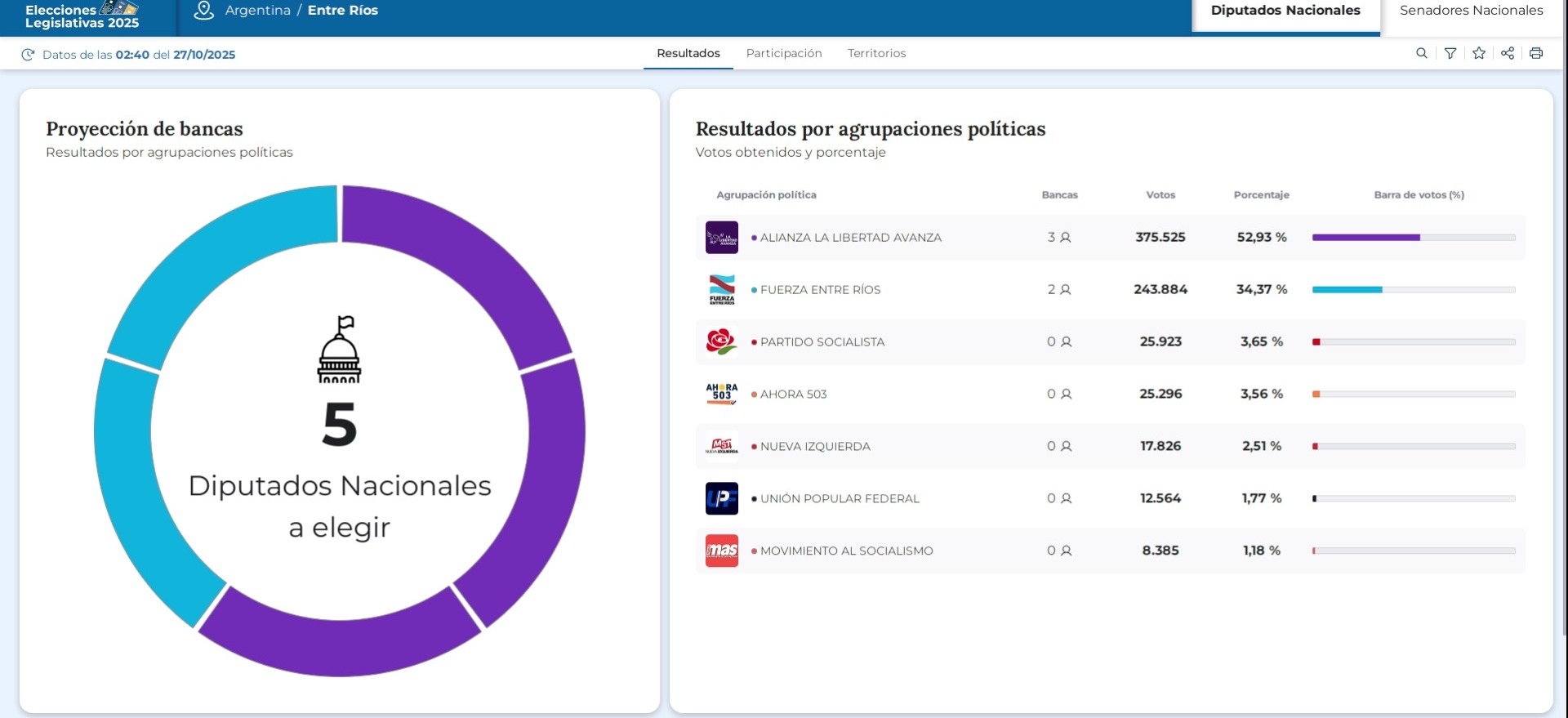
Task: Click the Argentina breadcrumb link
Action: coord(257,11)
